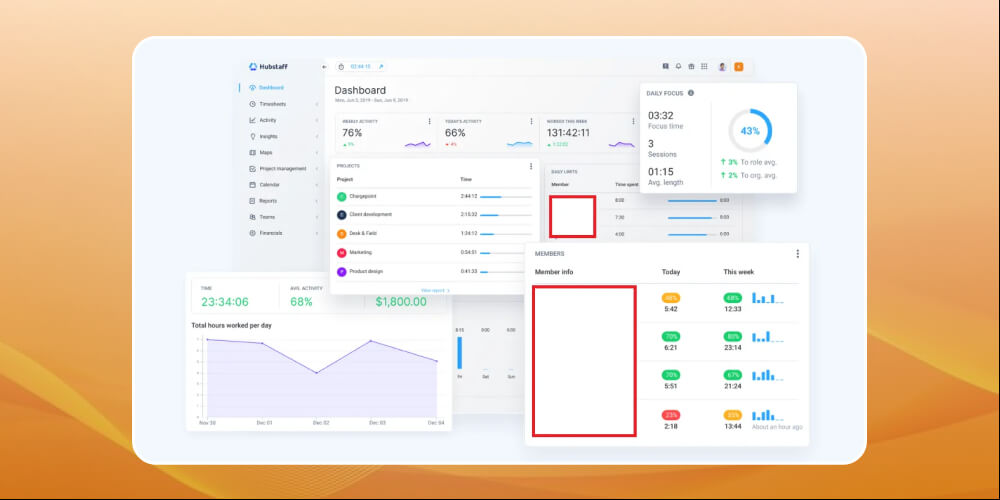The width and height of the screenshot is (1000, 500).
Task: Click the orange organization badge in the top bar
Action: click(739, 66)
